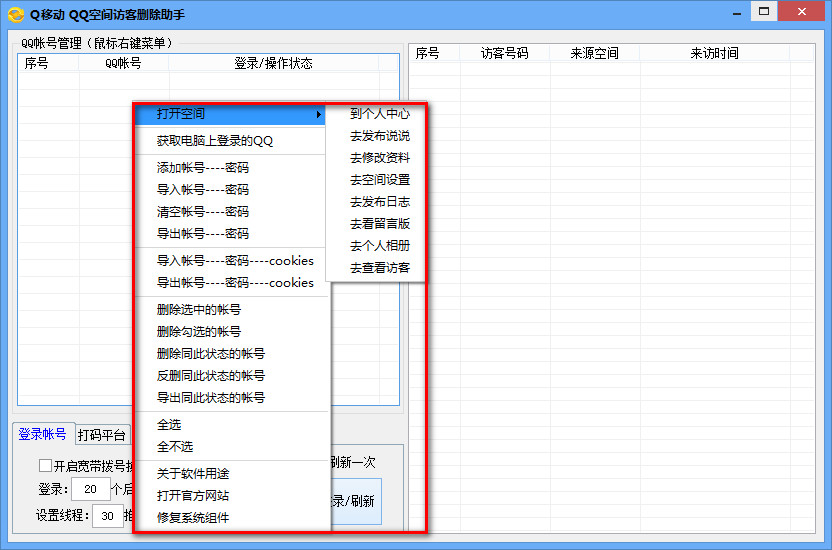This screenshot has width=832, height=550.
Task: Click the 登录 count field showing 20
Action: [91, 489]
